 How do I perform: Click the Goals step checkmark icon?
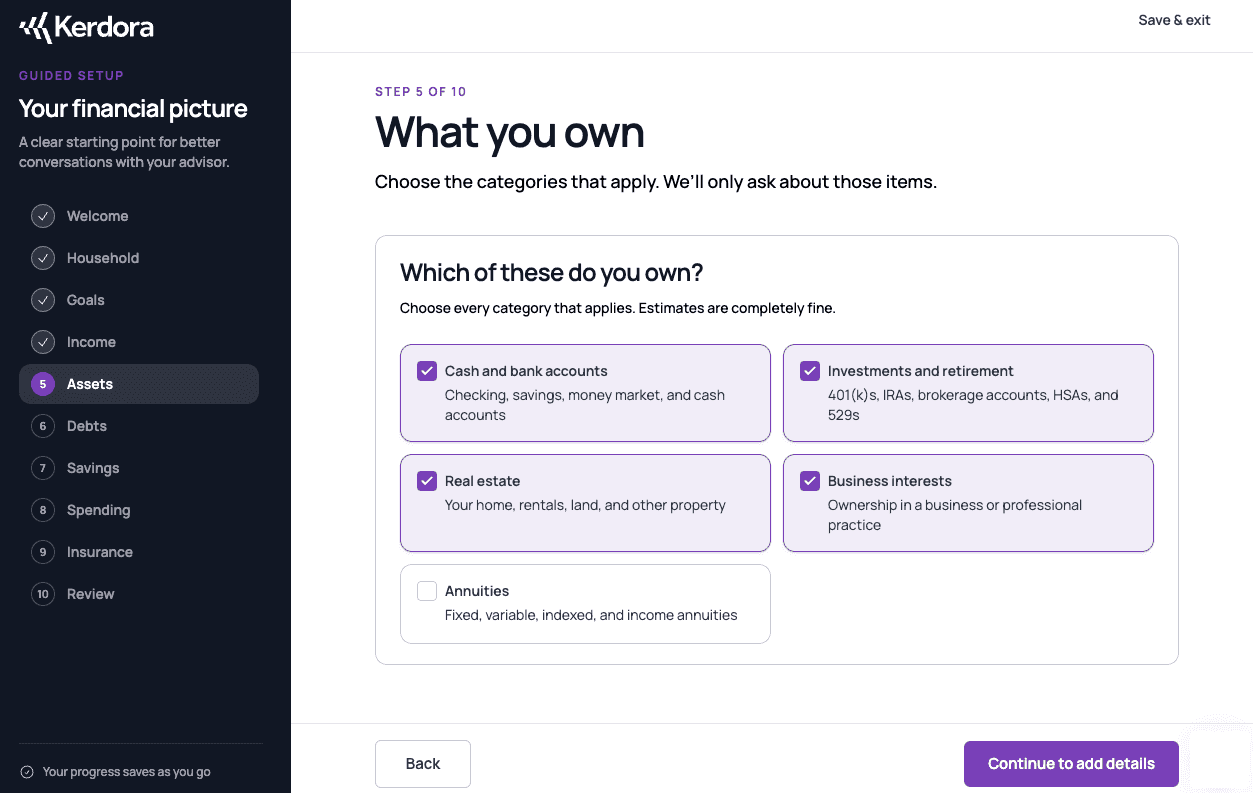[x=42, y=300]
